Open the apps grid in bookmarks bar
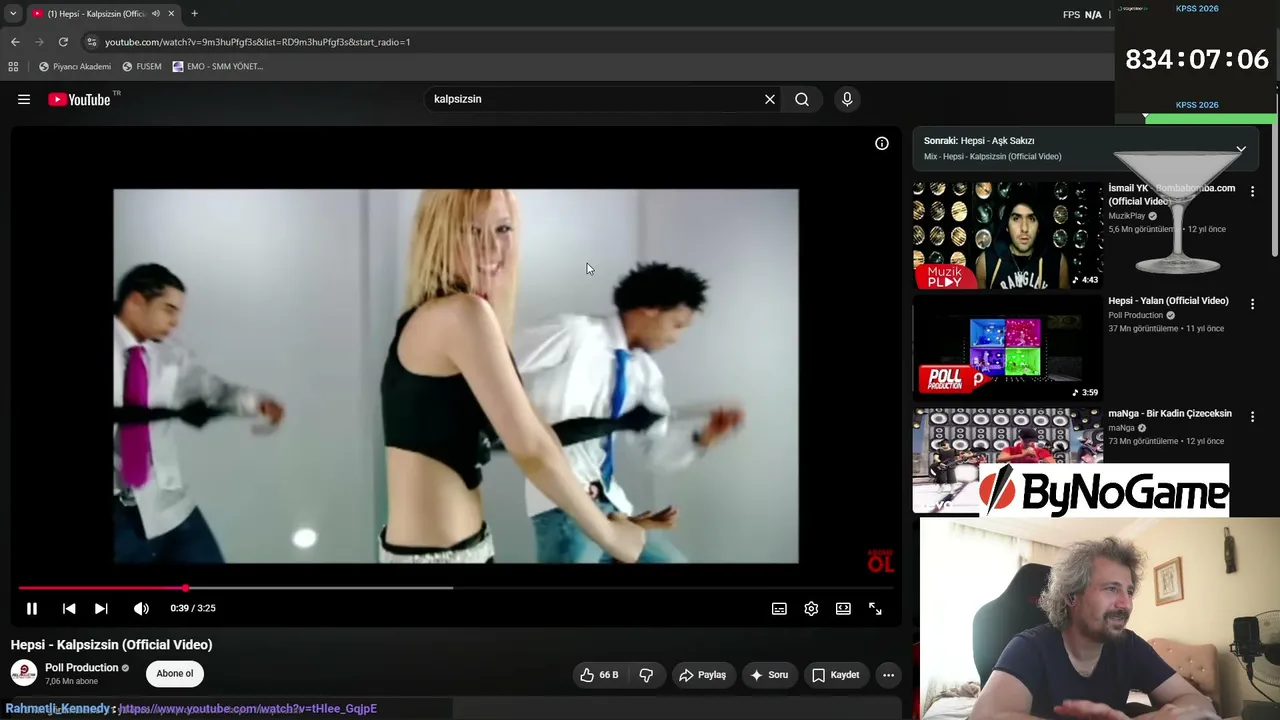 click(13, 67)
